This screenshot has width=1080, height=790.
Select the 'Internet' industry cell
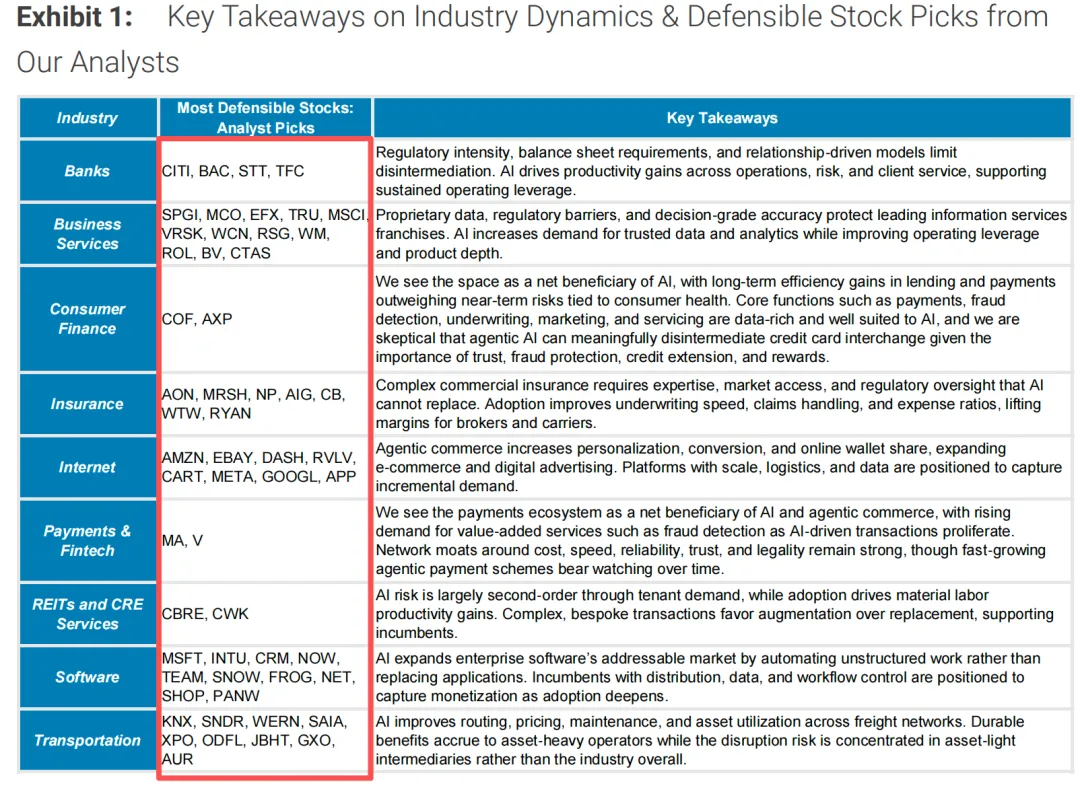87,467
